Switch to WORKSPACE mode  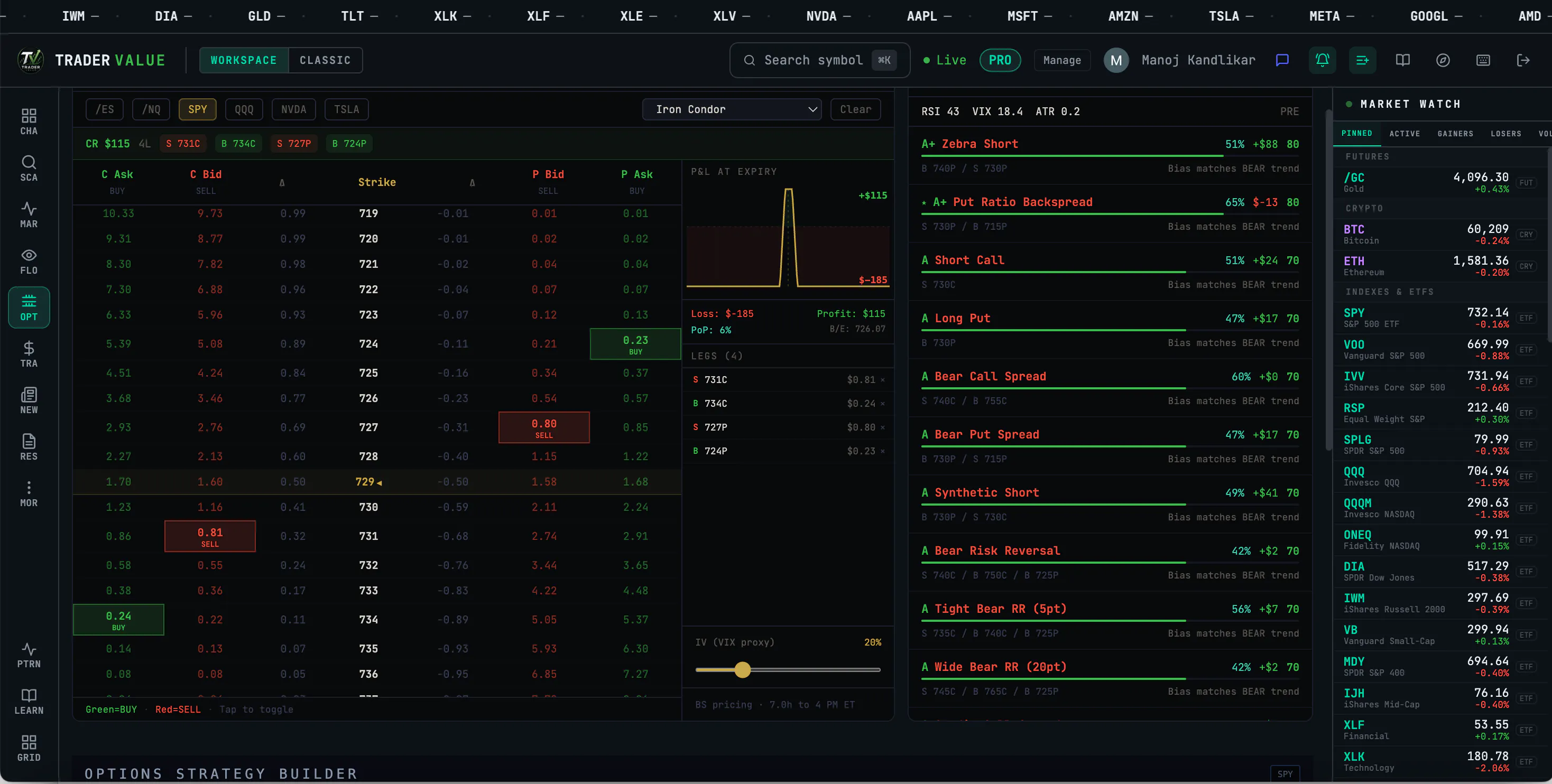click(x=243, y=60)
